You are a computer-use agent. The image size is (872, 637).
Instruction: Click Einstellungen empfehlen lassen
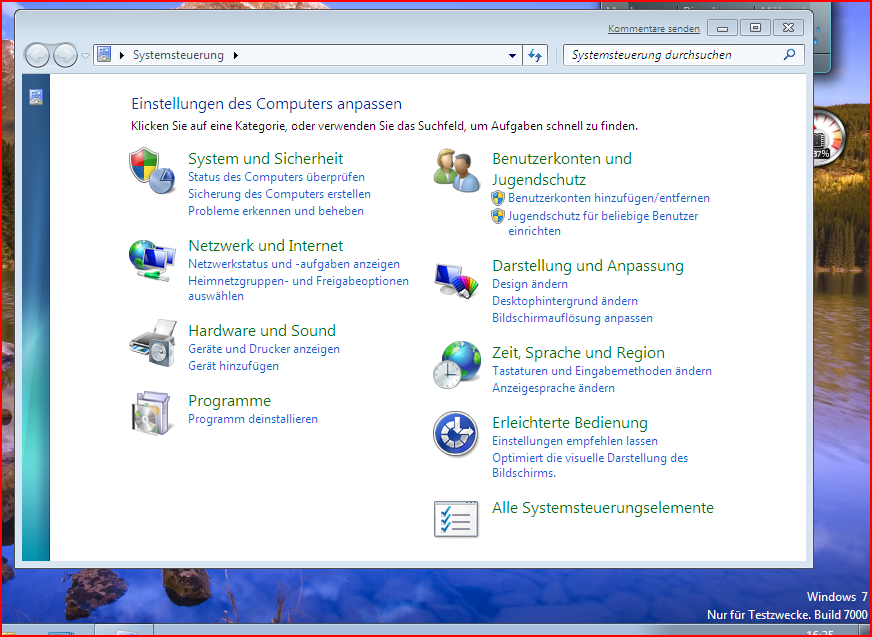pyautogui.click(x=575, y=441)
